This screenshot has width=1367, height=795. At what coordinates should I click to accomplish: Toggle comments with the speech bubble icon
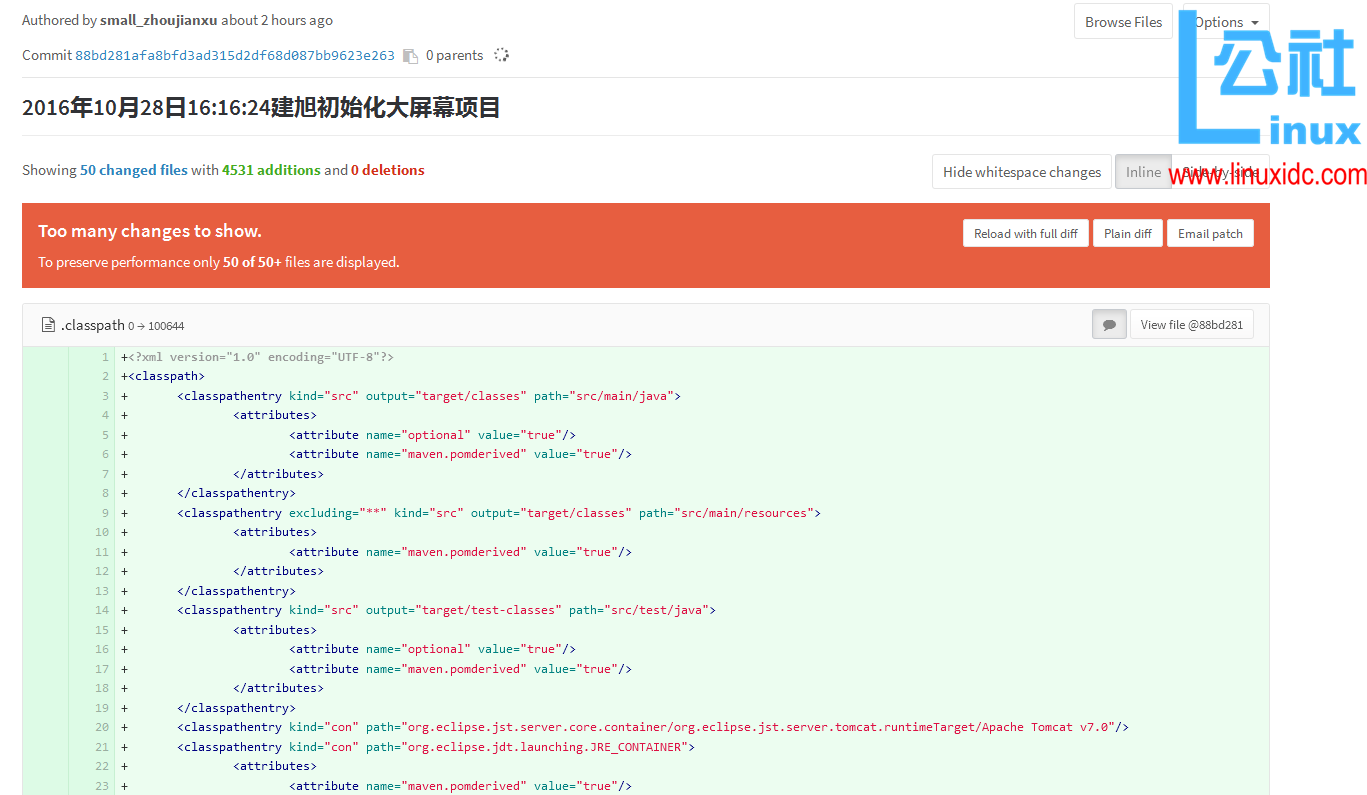coord(1109,325)
